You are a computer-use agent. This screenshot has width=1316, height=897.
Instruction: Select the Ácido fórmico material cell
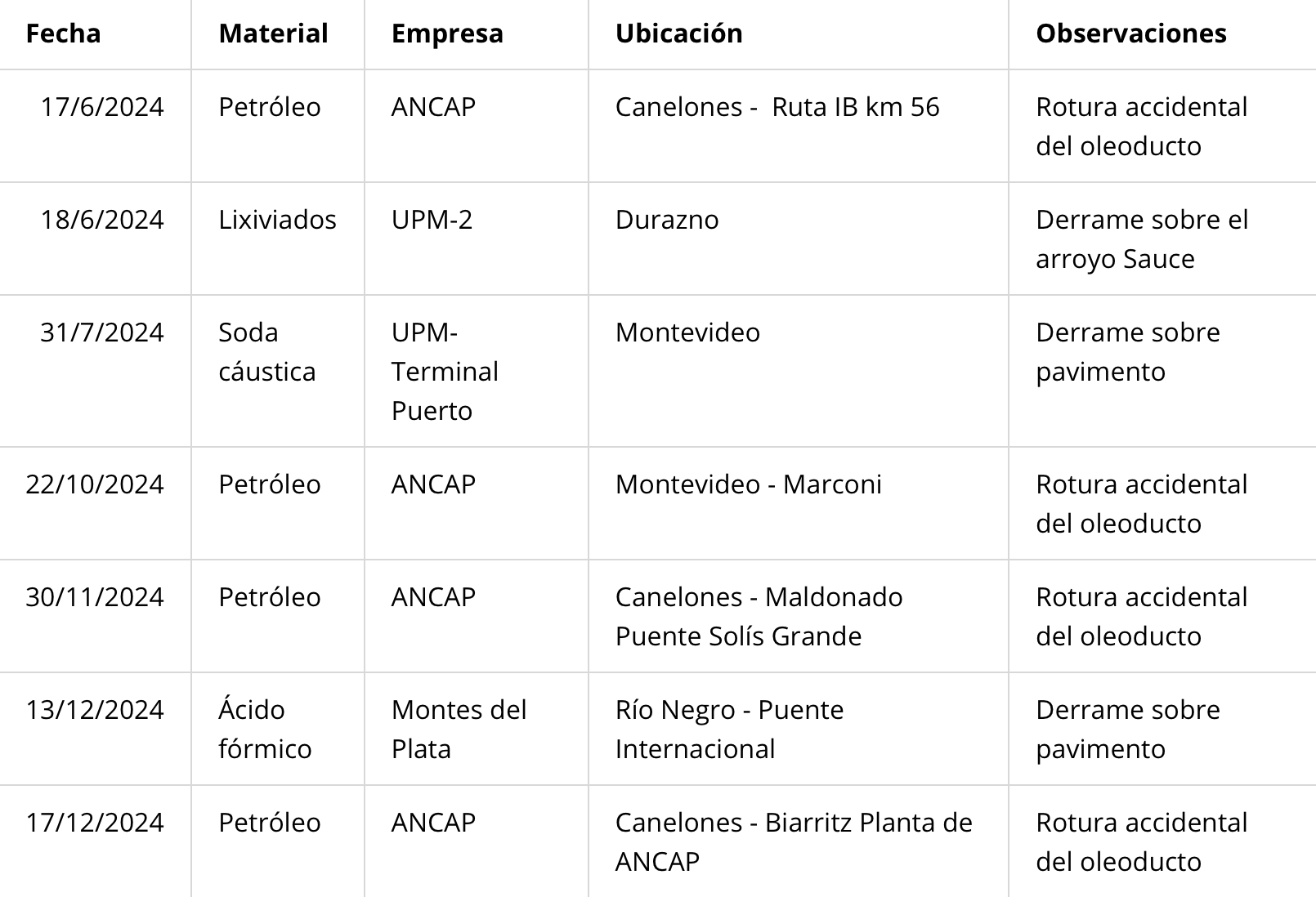(278, 729)
